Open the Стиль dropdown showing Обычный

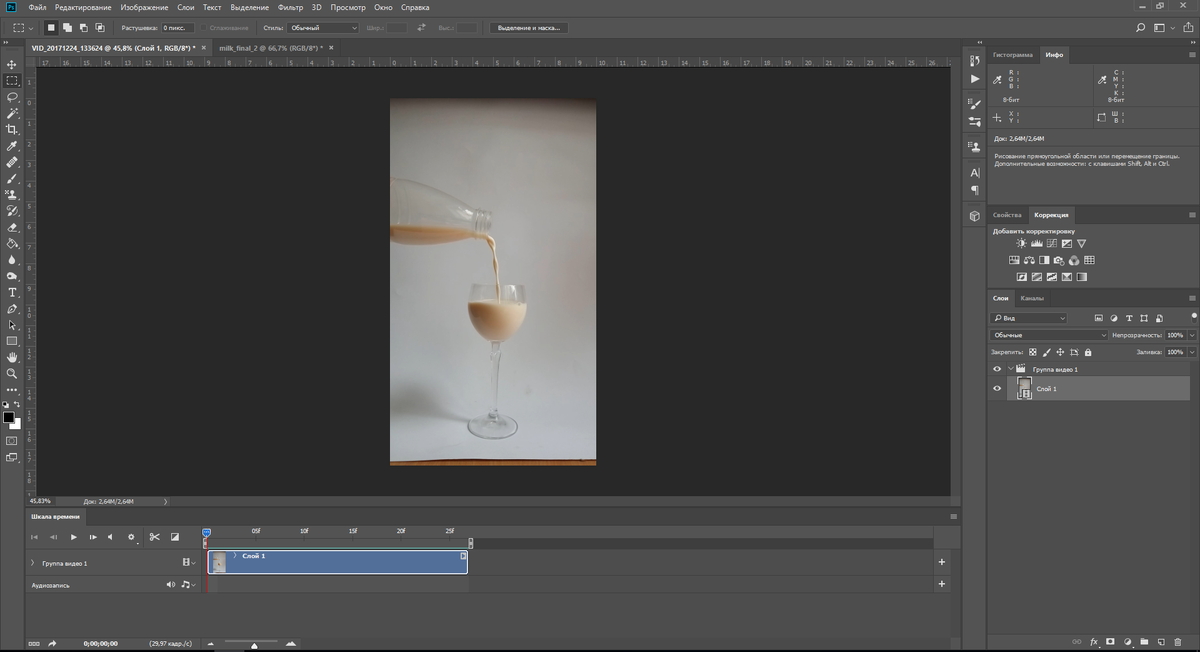(x=323, y=28)
